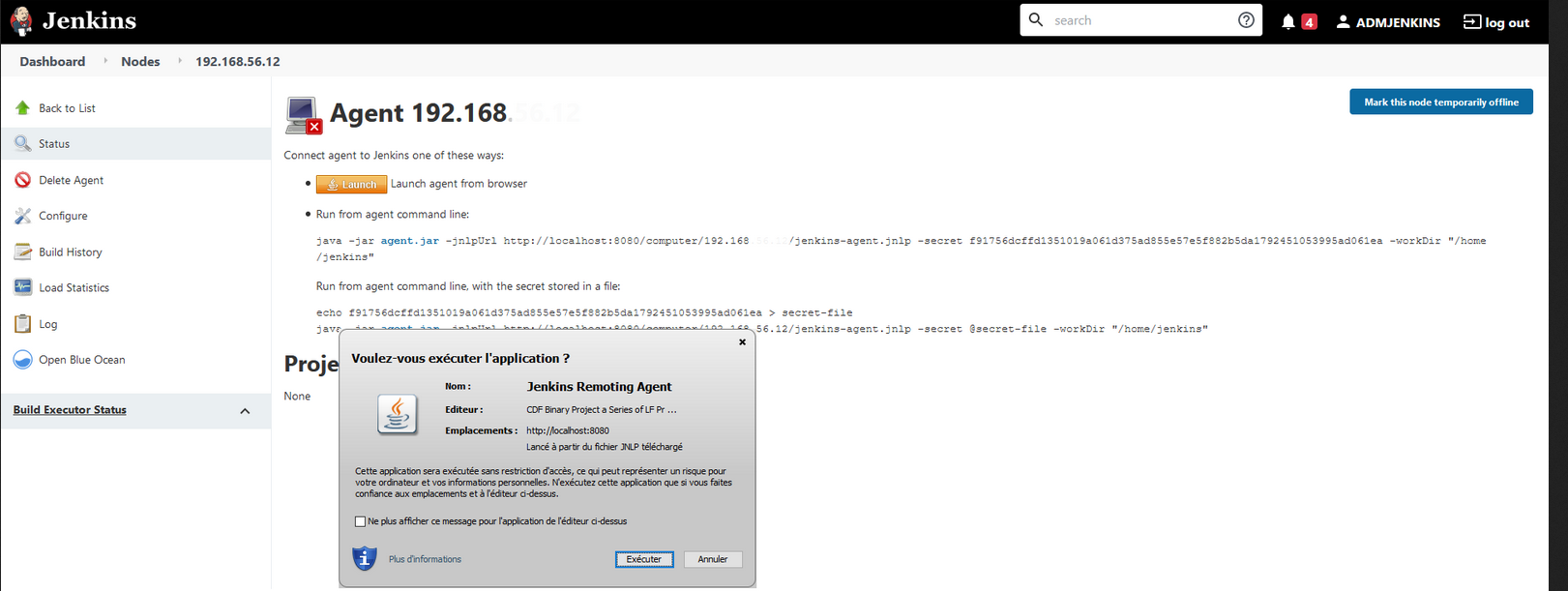Viewport: 1568px width, 591px height.
Task: Click the 'CDF Binary Project' editor text
Action: (602, 410)
